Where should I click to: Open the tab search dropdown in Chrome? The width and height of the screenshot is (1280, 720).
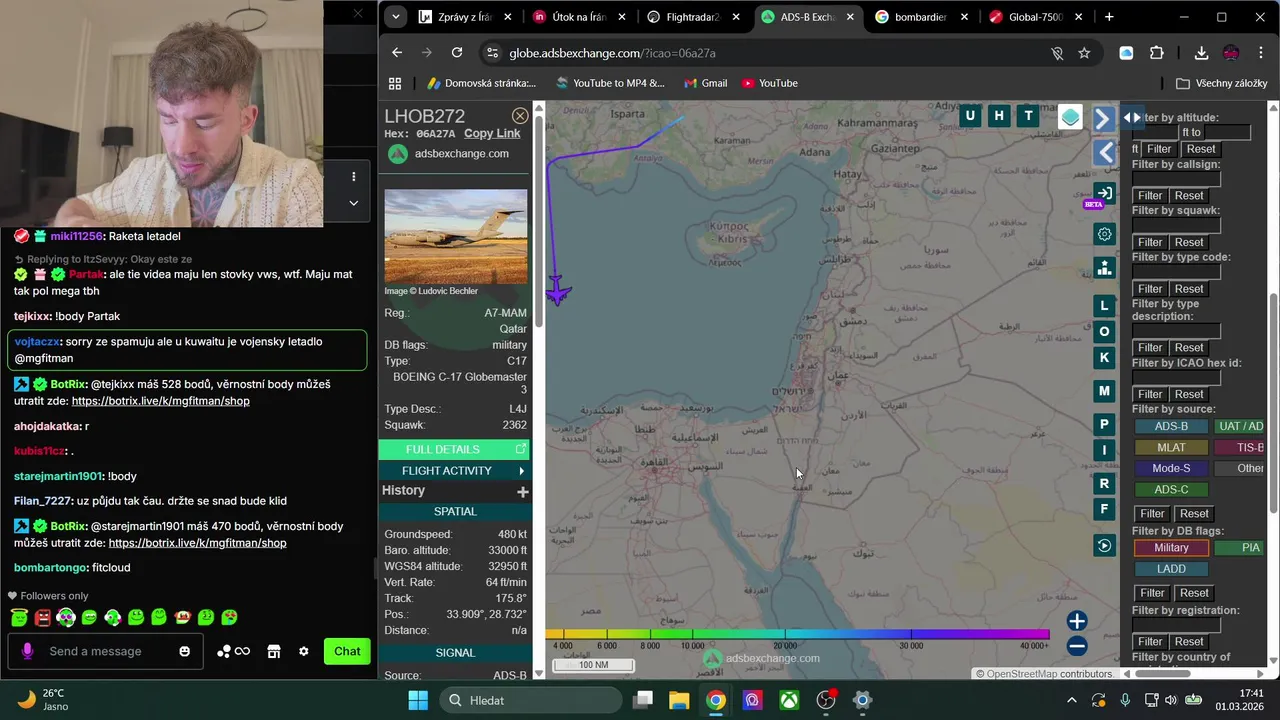tap(396, 17)
